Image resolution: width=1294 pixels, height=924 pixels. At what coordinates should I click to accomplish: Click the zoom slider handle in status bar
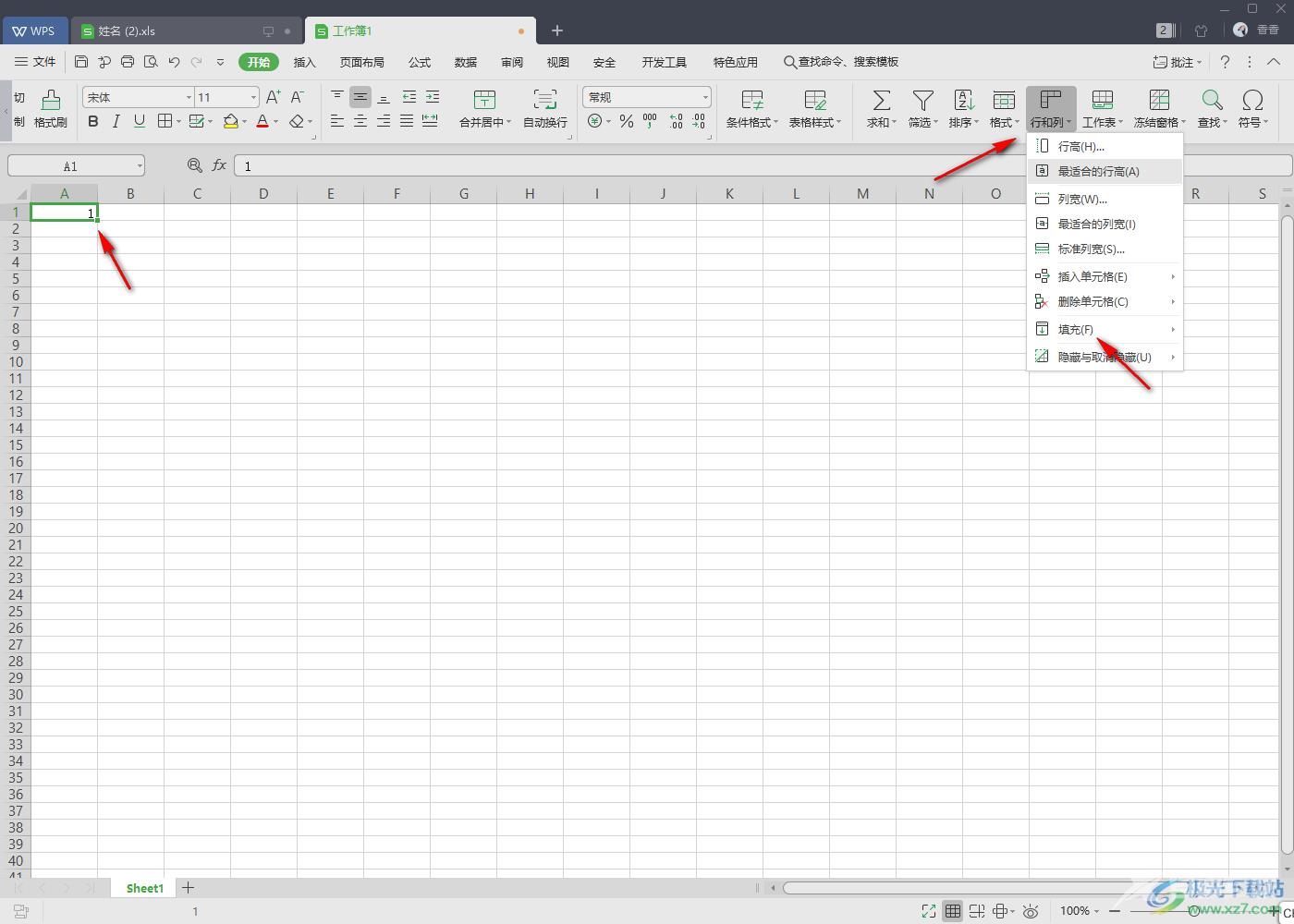(1194, 911)
